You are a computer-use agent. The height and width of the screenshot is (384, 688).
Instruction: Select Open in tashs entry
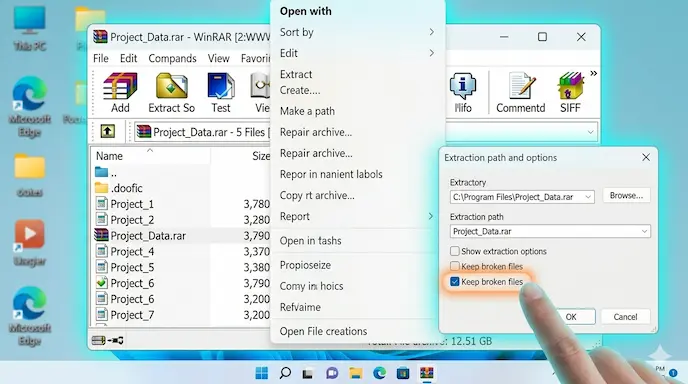pyautogui.click(x=310, y=240)
